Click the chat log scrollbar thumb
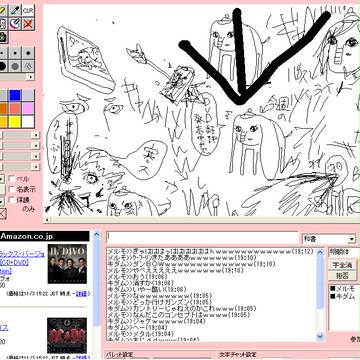Screen dimensions: 360x360 [320, 282]
